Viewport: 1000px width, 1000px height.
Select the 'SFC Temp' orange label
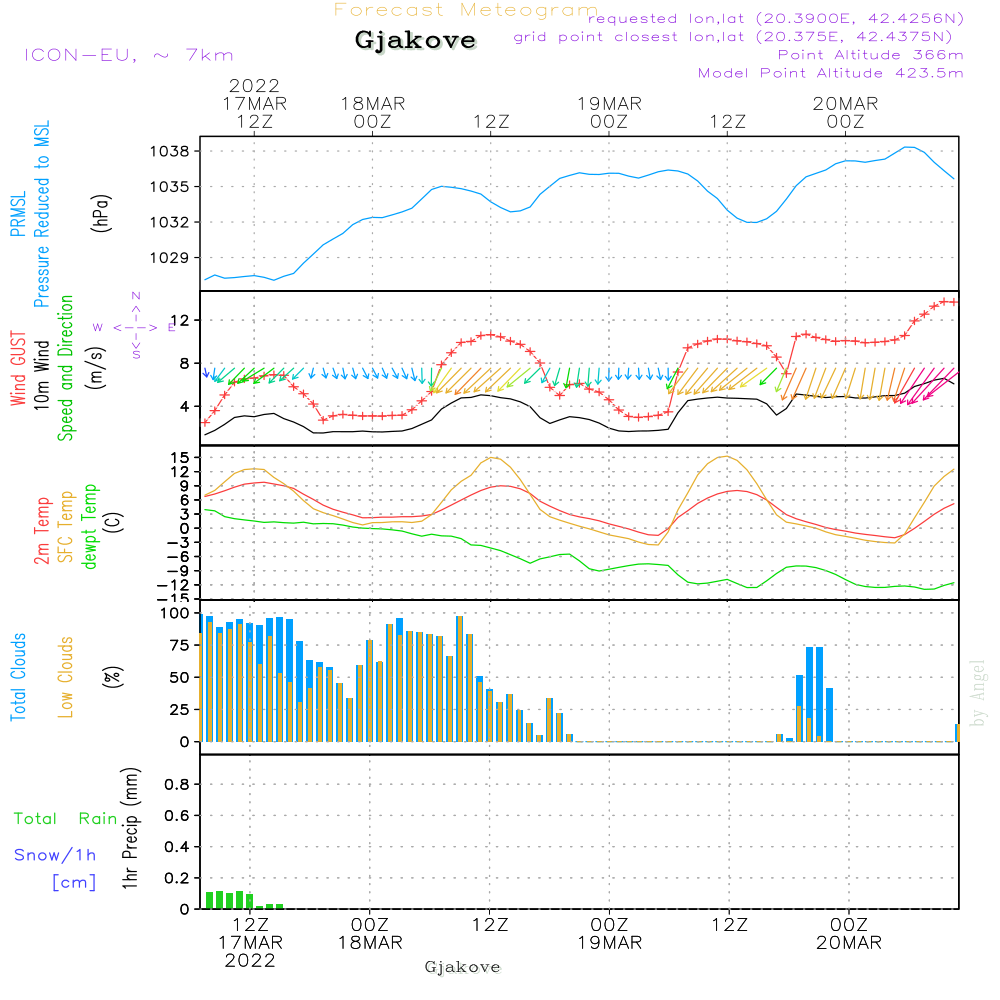coord(65,527)
